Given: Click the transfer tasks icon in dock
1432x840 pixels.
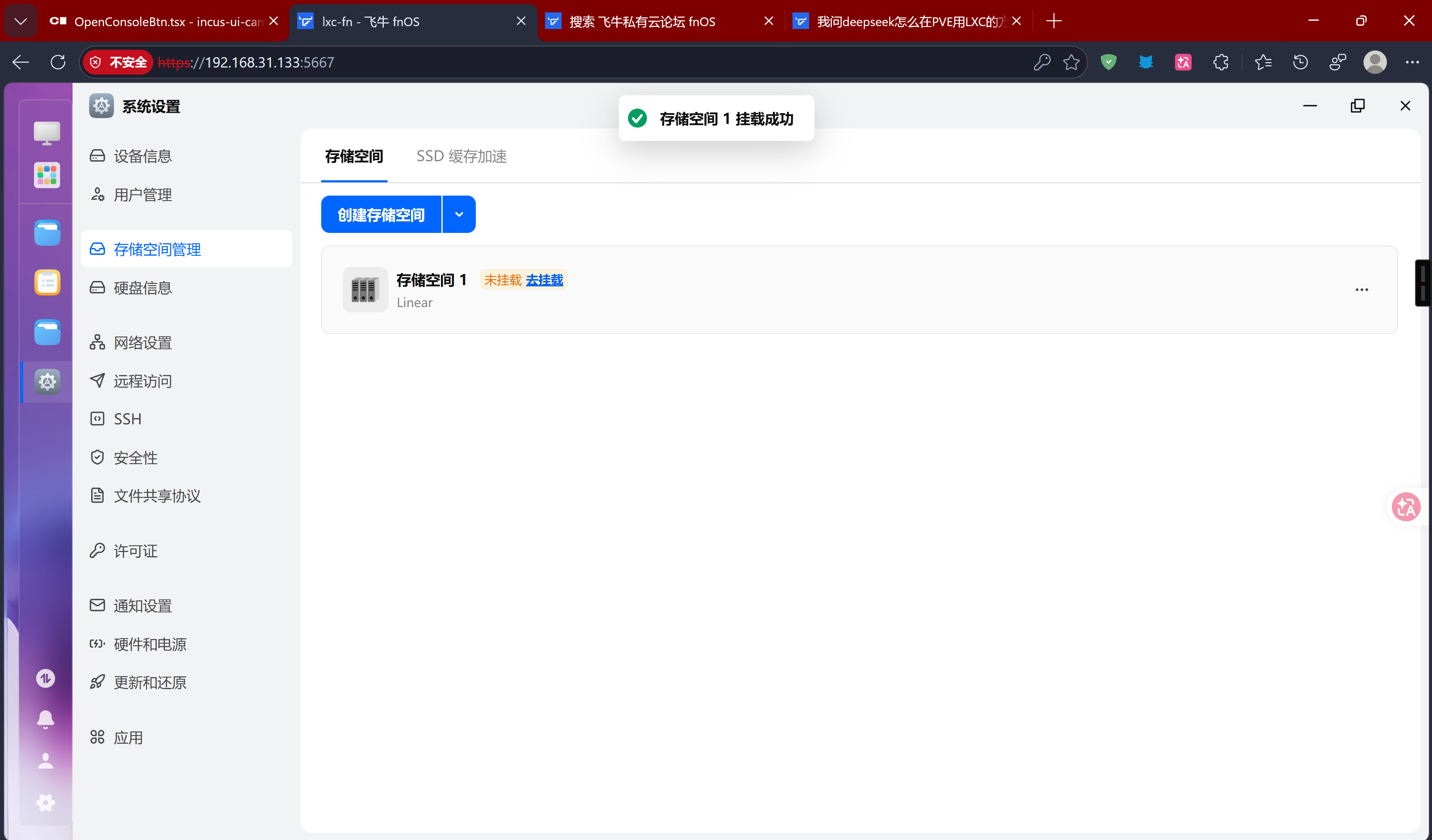Looking at the screenshot, I should coord(46,678).
